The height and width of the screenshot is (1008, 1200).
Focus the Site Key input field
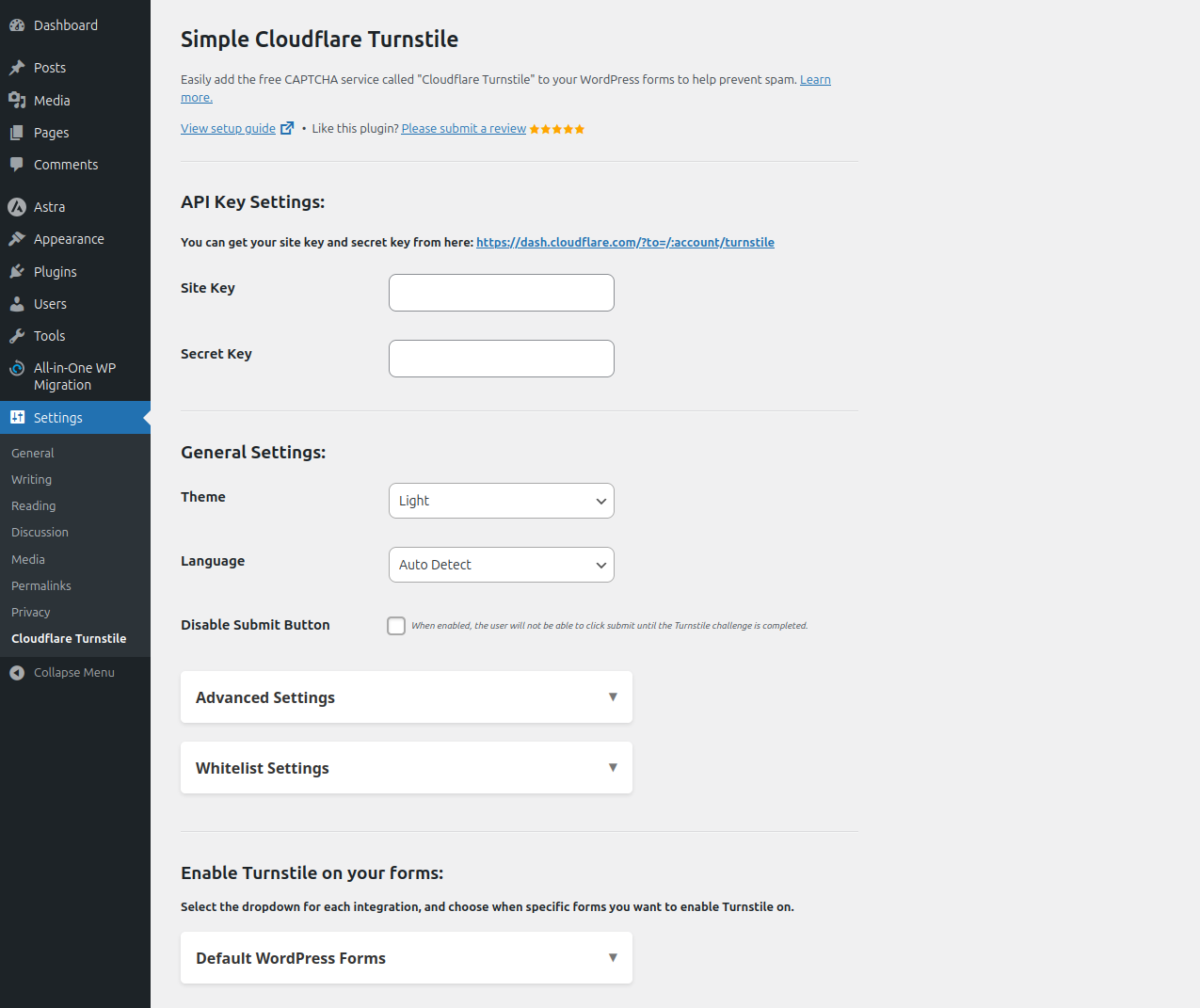click(x=502, y=293)
